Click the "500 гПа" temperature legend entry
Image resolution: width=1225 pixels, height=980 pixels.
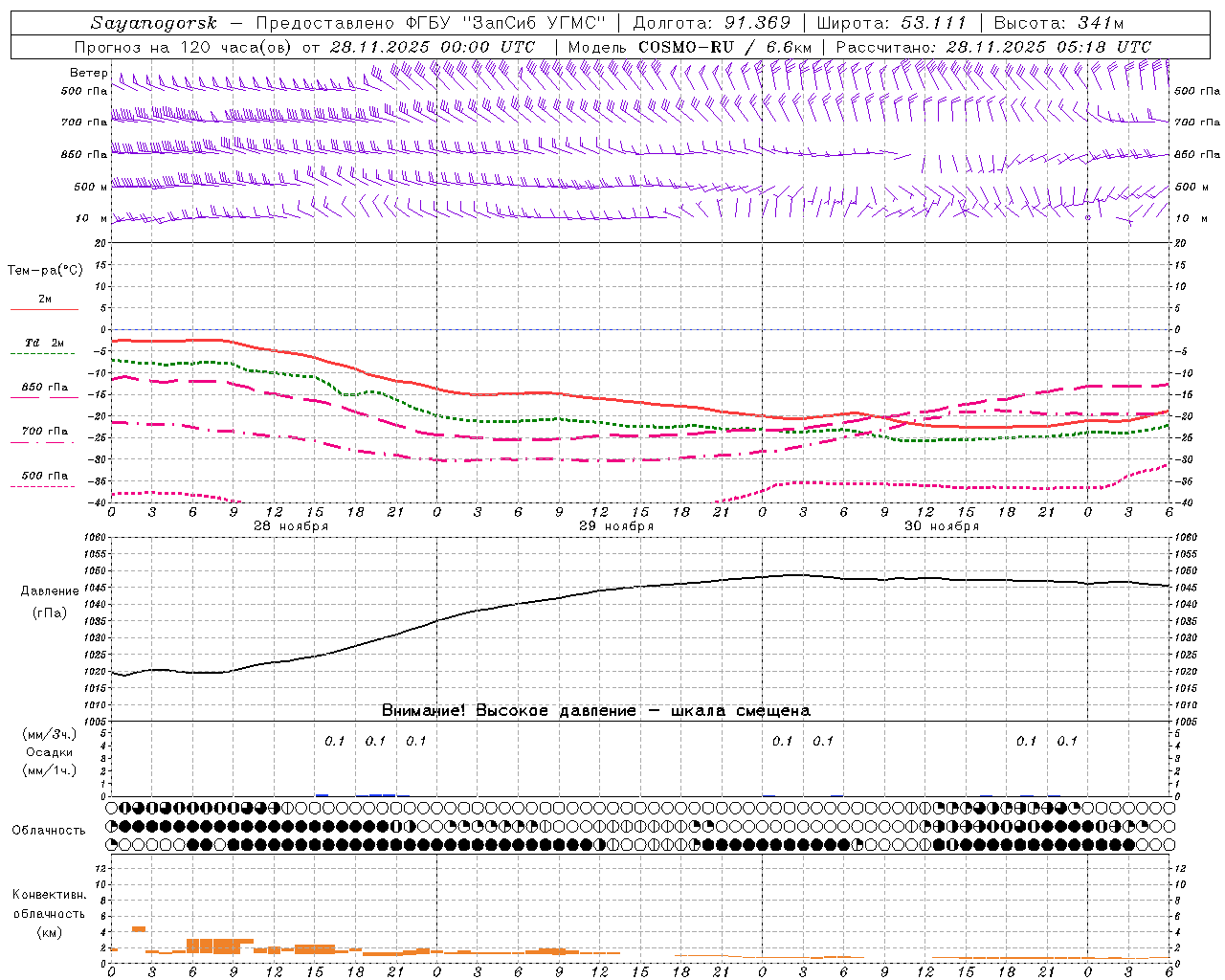click(44, 476)
